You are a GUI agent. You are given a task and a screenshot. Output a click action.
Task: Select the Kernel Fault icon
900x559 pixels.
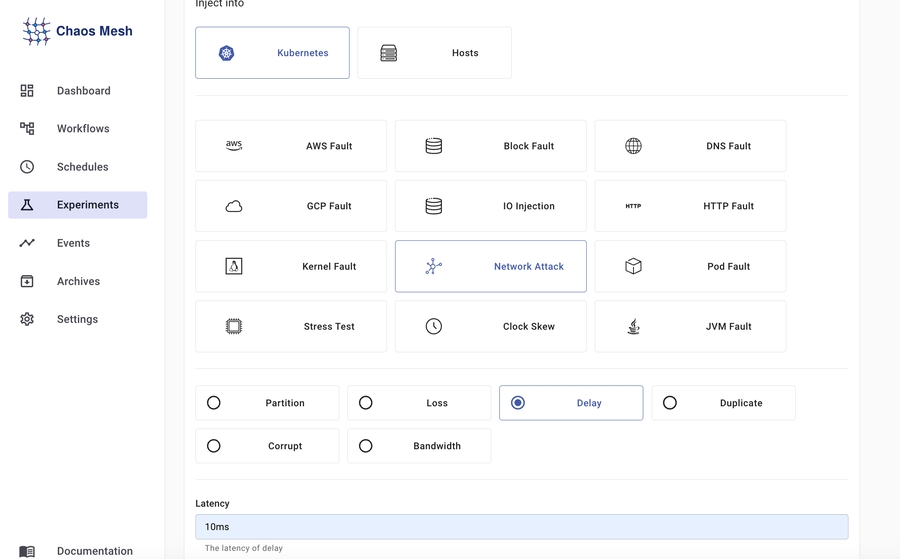click(x=234, y=266)
